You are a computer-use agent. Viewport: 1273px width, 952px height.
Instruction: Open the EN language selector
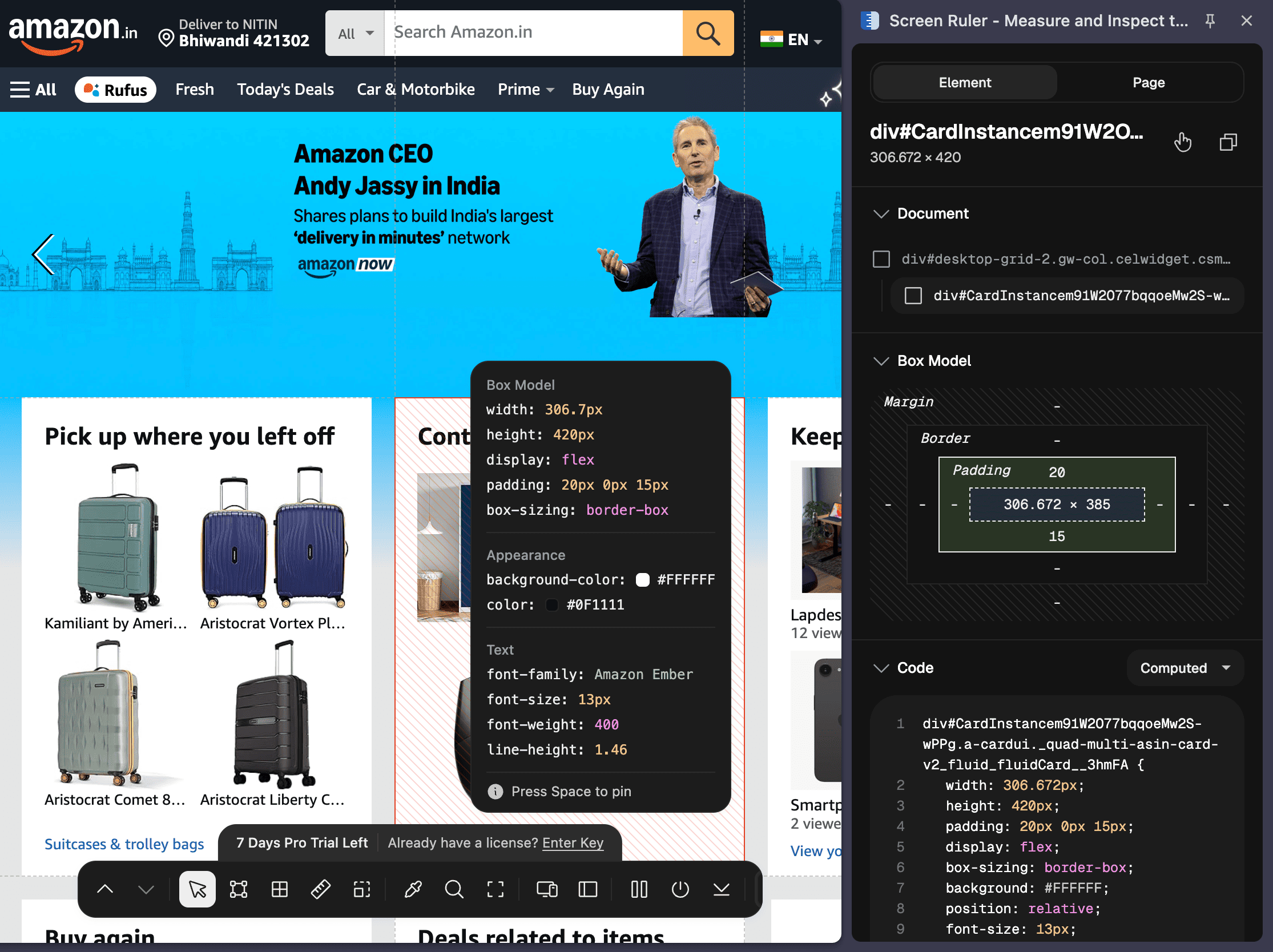[x=791, y=39]
